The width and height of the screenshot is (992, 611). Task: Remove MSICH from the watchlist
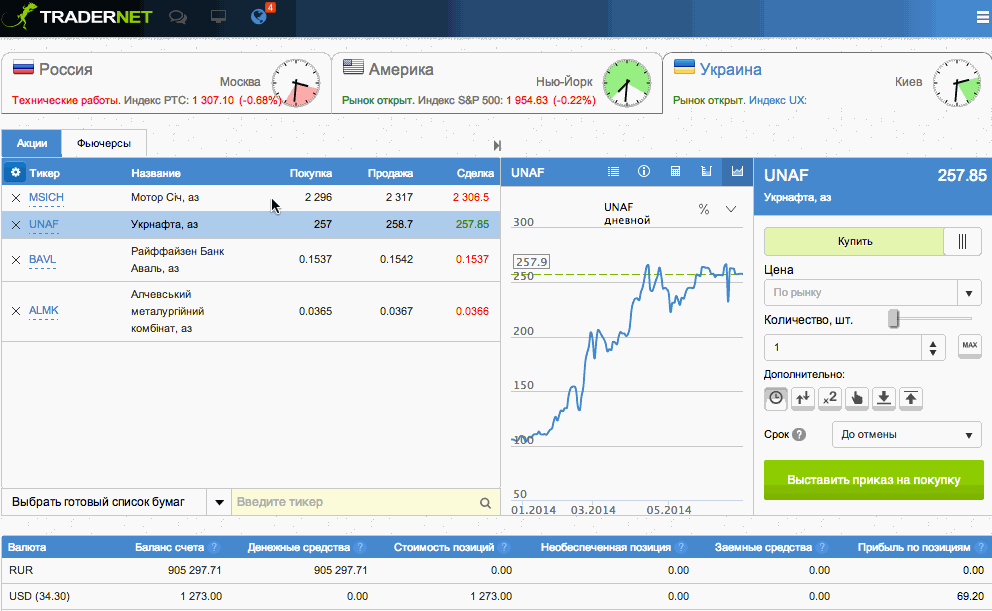coord(16,198)
